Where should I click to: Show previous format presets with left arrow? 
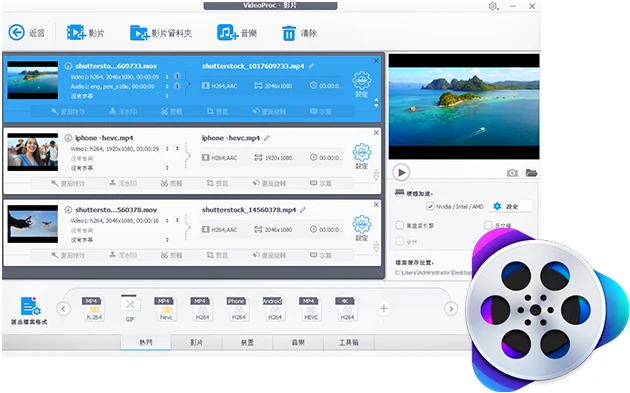pyautogui.click(x=63, y=309)
